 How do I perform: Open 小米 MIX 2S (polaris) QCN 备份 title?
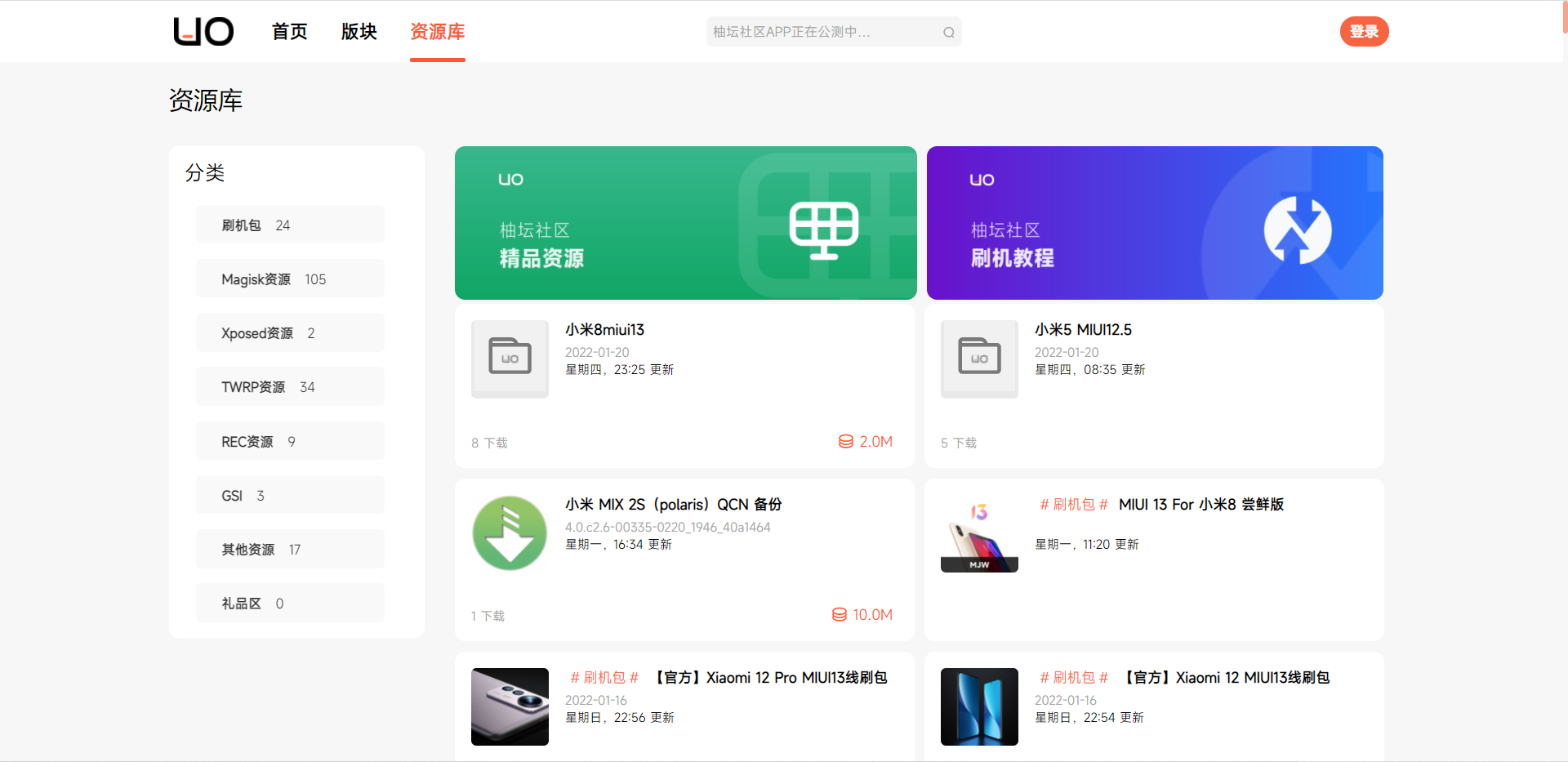pyautogui.click(x=674, y=505)
